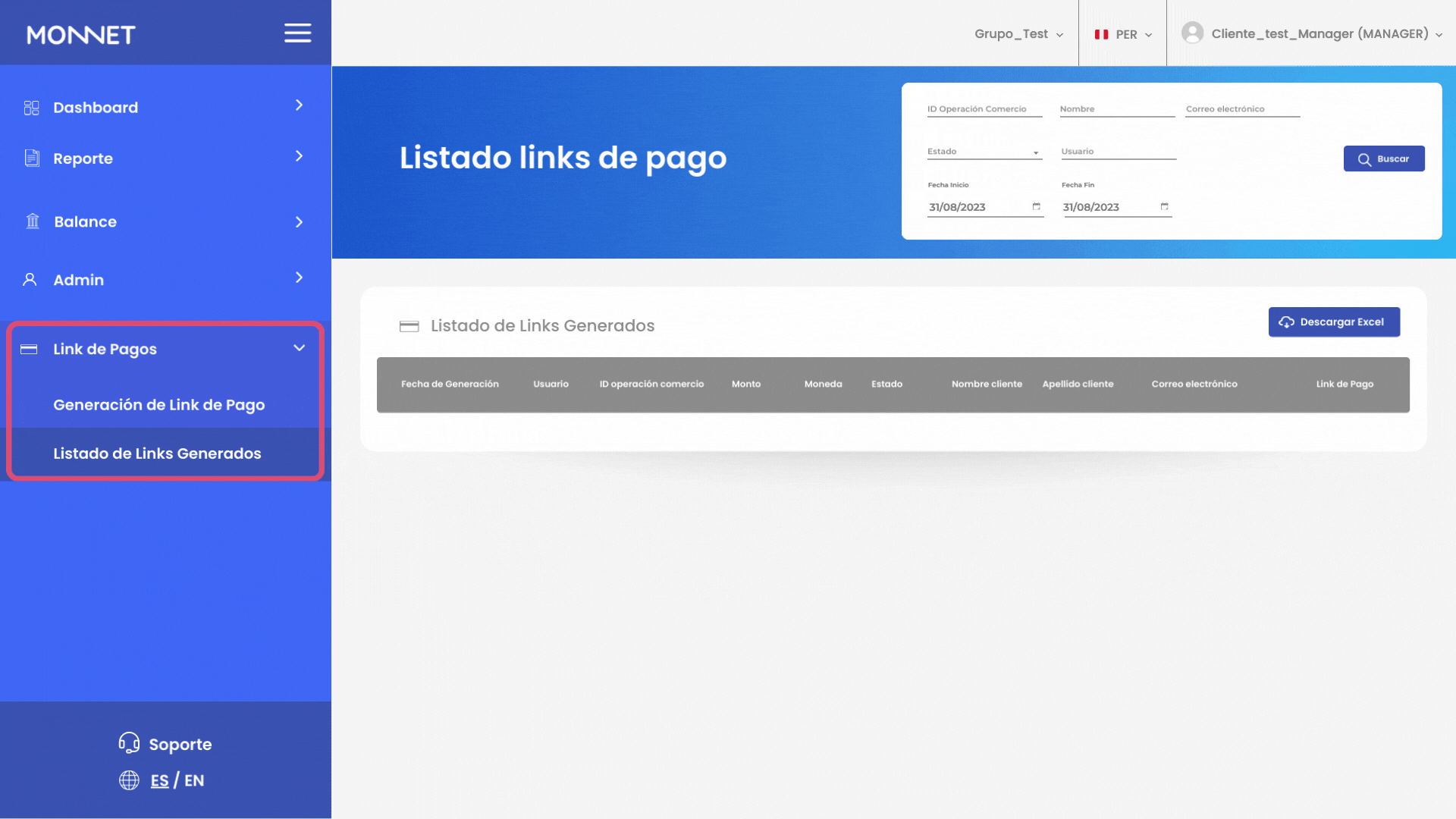The image size is (1456, 819).
Task: Open the Estado dropdown filter
Action: click(984, 152)
